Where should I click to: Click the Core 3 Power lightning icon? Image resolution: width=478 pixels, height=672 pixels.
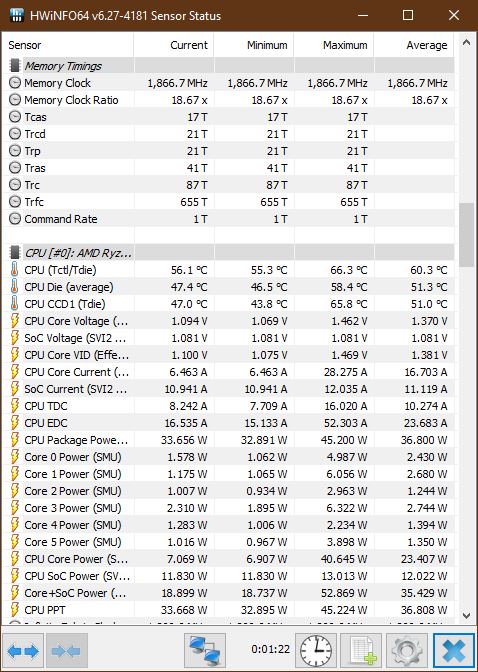pos(15,508)
